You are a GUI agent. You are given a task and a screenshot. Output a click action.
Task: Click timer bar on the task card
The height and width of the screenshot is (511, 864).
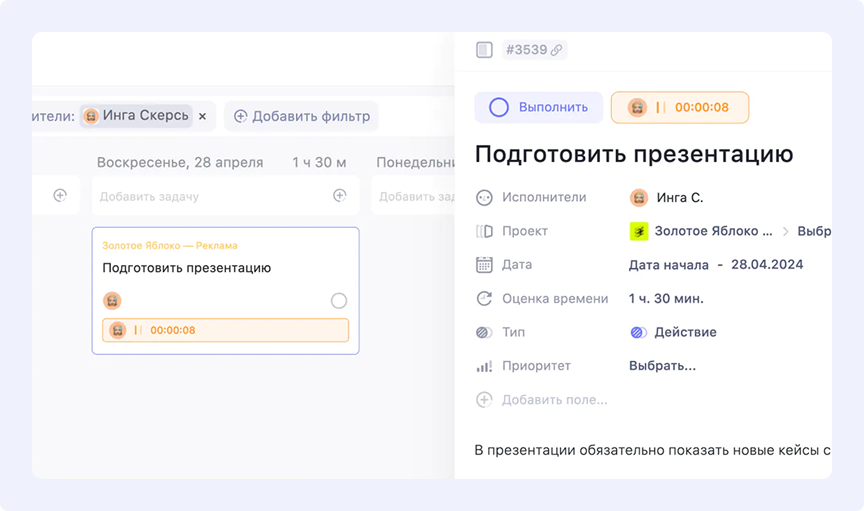225,330
